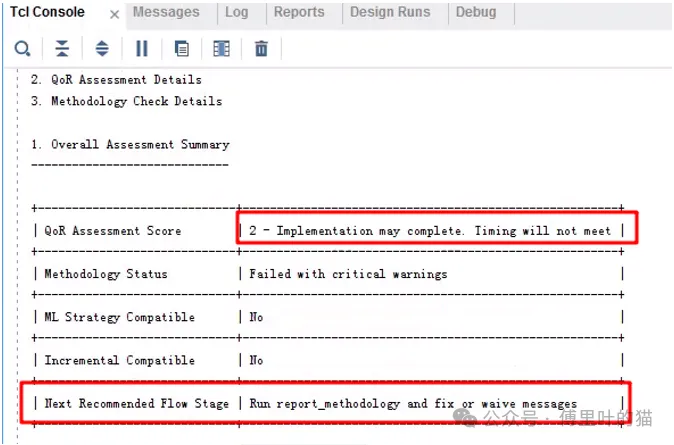The image size is (674, 445).
Task: Open the console search (magnifier) tool
Action: tap(22, 48)
